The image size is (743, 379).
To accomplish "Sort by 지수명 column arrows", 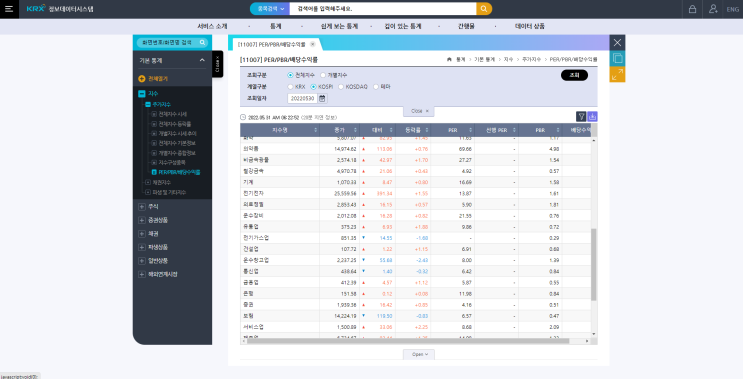I will tap(316, 130).
